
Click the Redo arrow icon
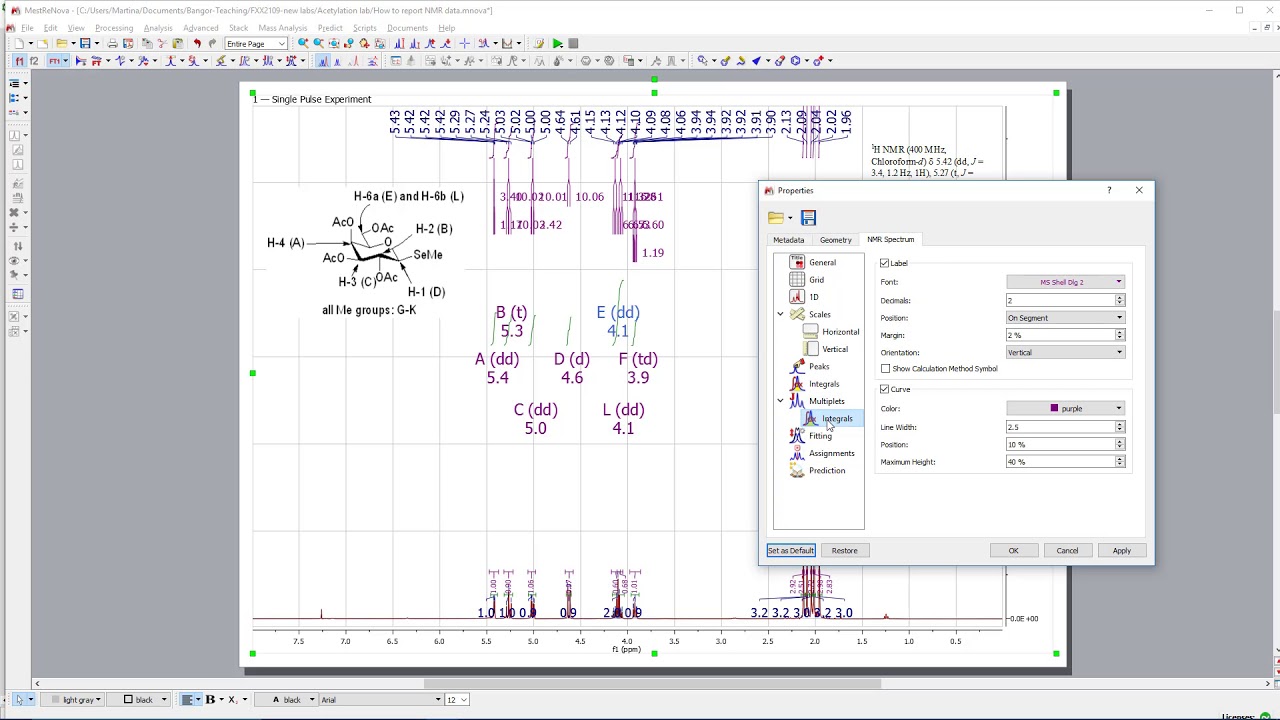tap(212, 44)
